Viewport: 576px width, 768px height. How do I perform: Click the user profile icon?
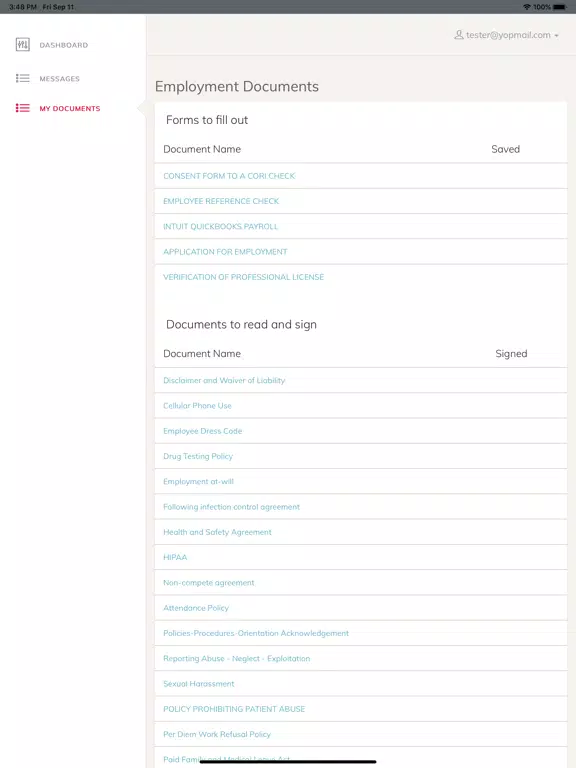pyautogui.click(x=458, y=35)
